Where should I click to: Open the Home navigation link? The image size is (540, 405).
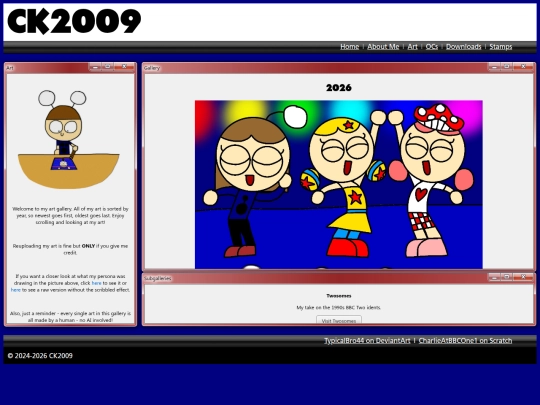(x=350, y=46)
